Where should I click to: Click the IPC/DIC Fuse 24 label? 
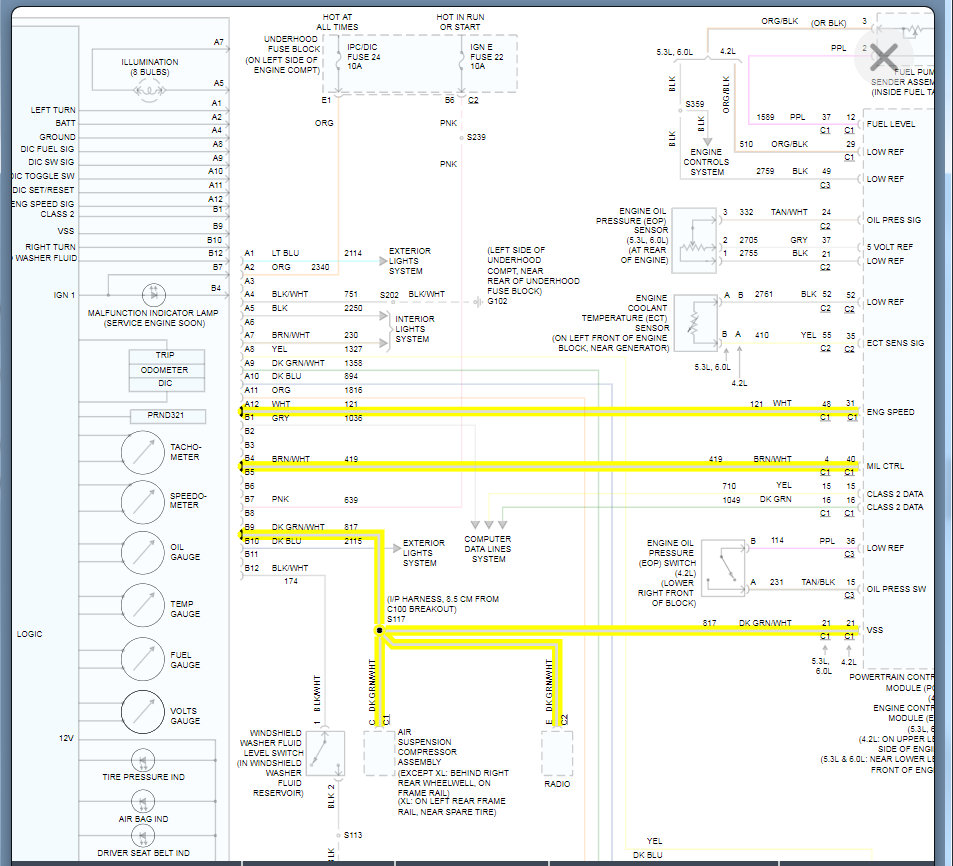pos(363,54)
